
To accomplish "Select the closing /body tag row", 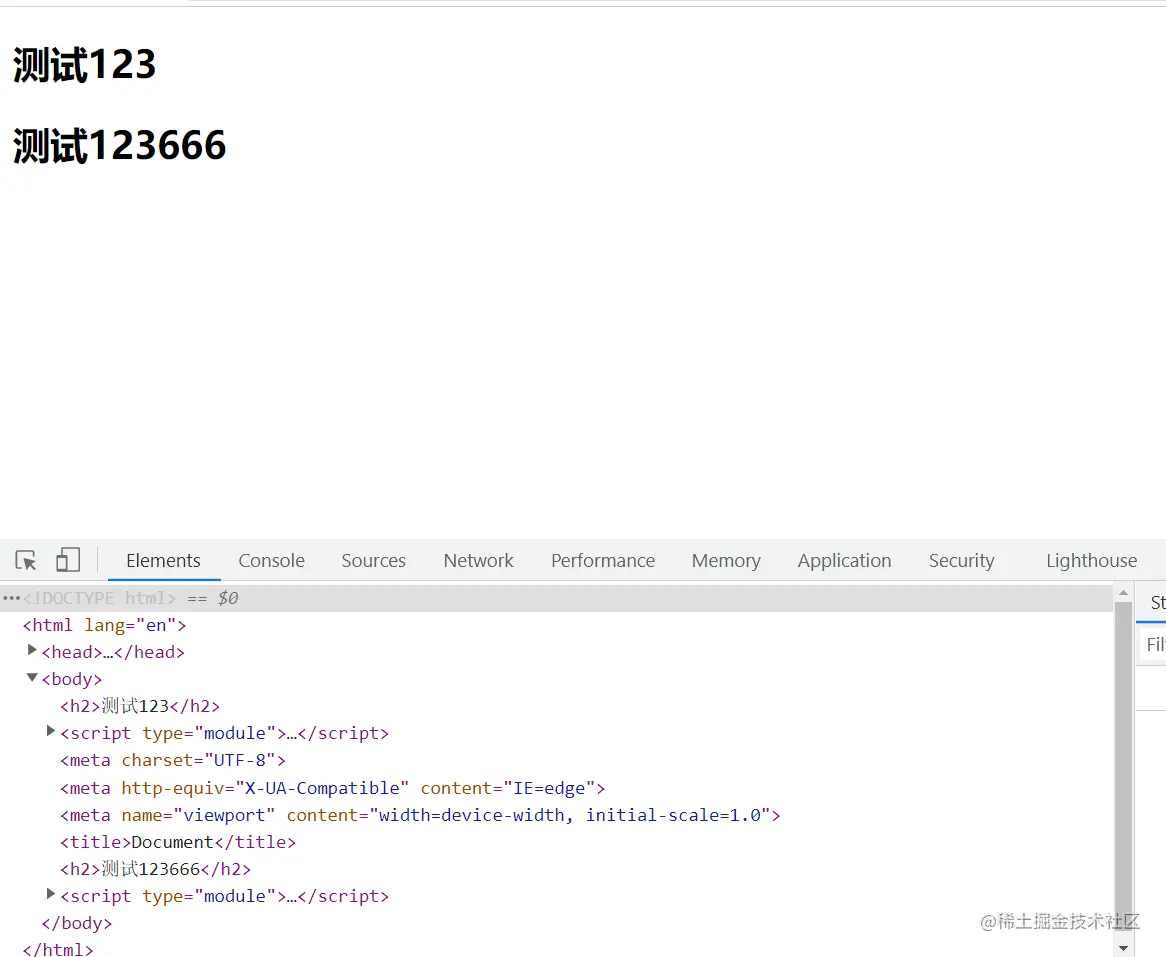I will click(x=77, y=924).
